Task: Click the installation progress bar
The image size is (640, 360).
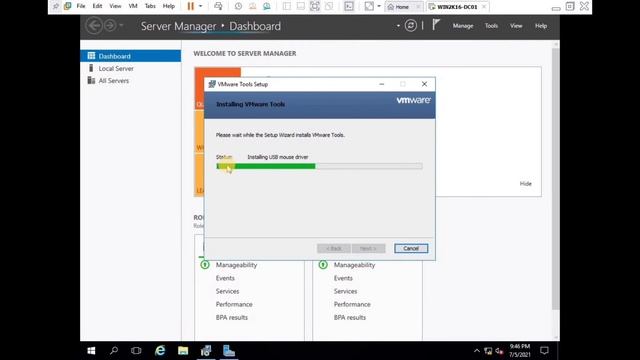Action: click(x=319, y=166)
